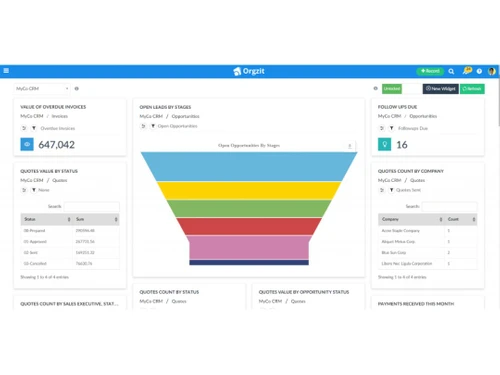Open Quotes link in Quotes Count By Status
This screenshot has width=500, height=375.
point(179,301)
